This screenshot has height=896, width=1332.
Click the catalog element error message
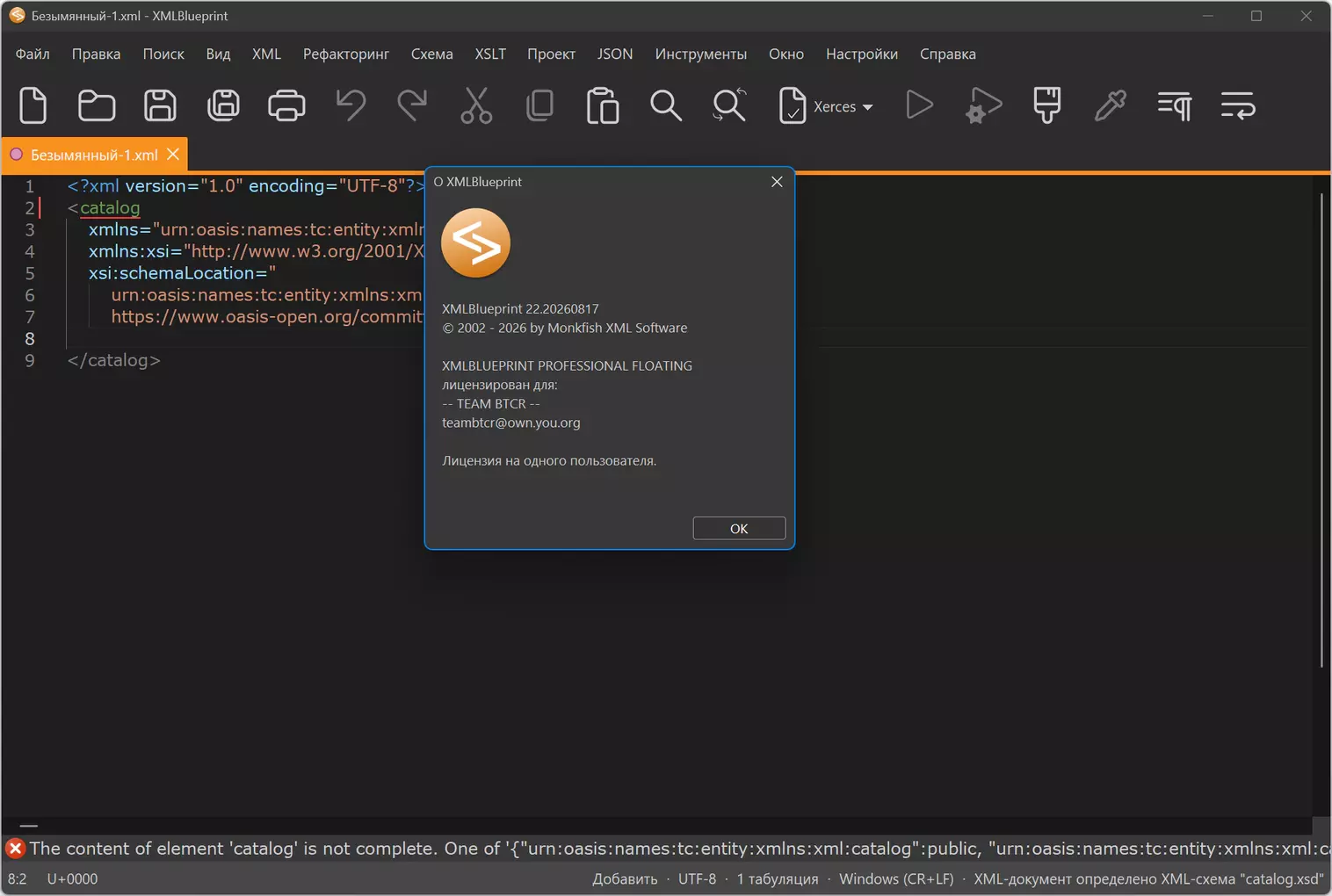click(680, 849)
